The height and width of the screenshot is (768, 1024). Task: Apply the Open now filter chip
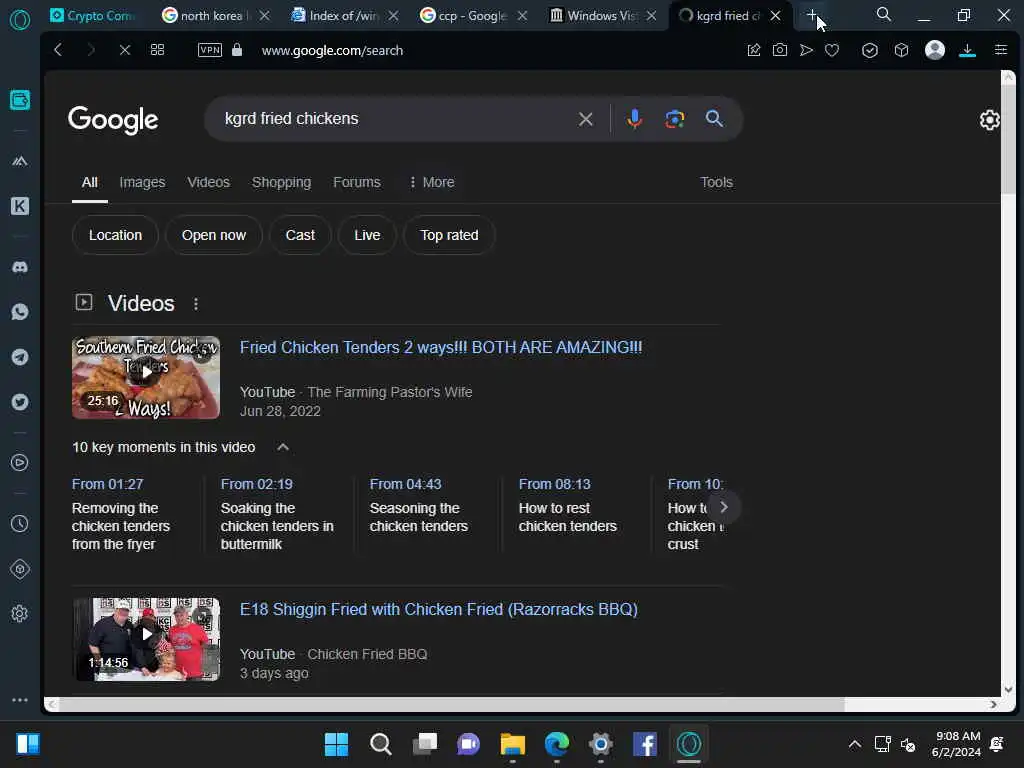click(x=214, y=235)
